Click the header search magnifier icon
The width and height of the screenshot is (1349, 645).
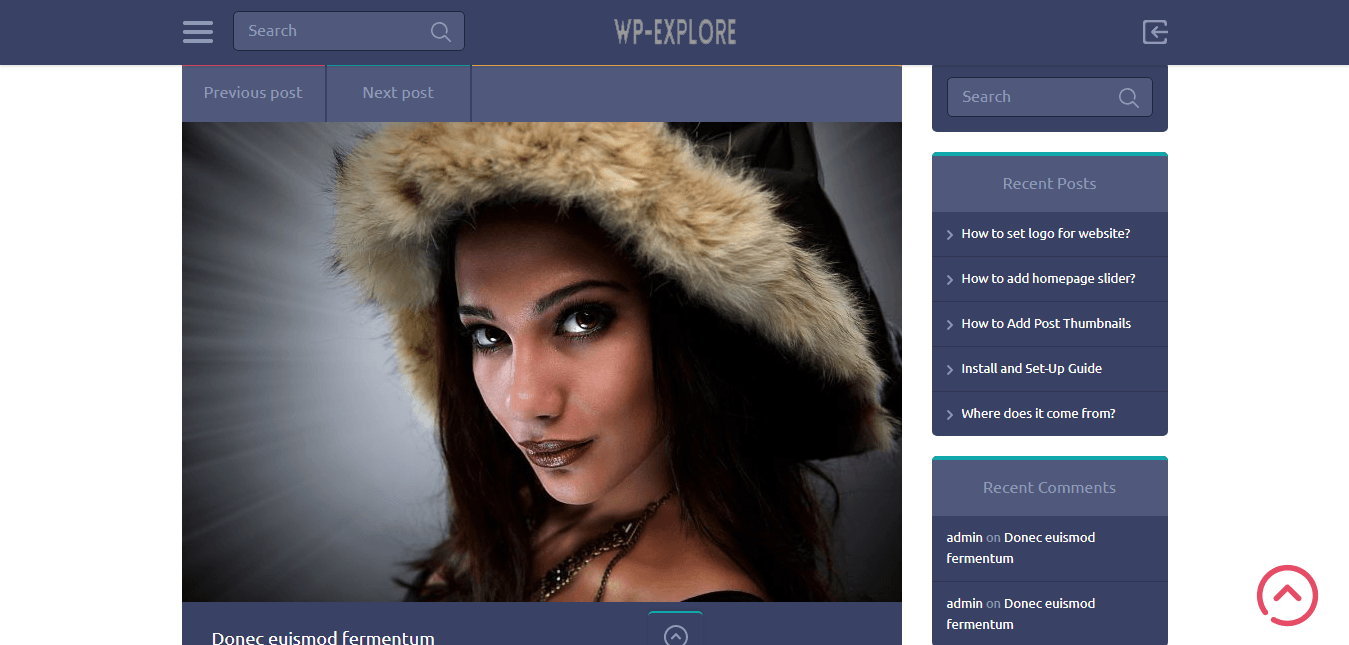(x=441, y=32)
